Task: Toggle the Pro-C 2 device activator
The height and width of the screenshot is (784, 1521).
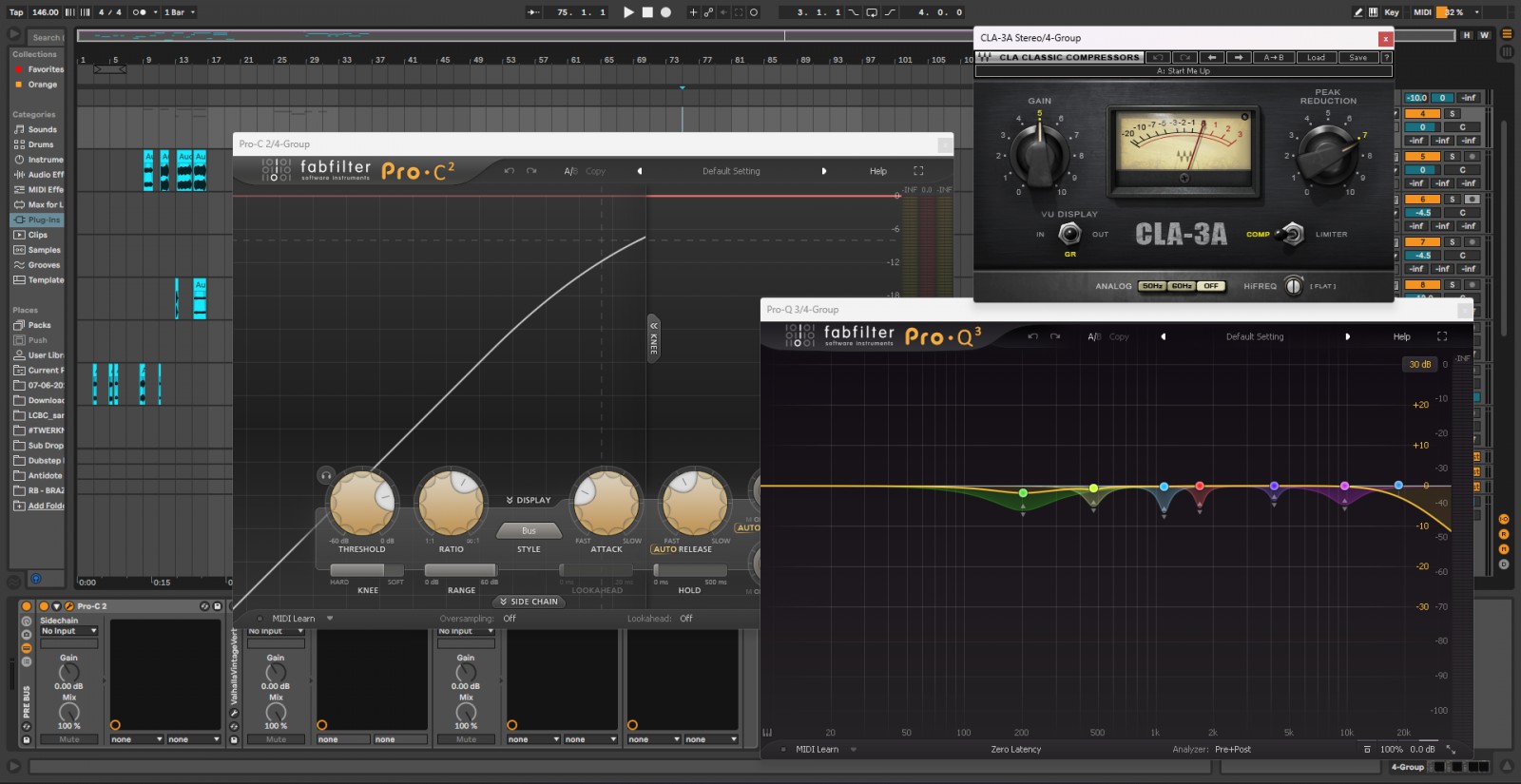Action: [x=43, y=606]
